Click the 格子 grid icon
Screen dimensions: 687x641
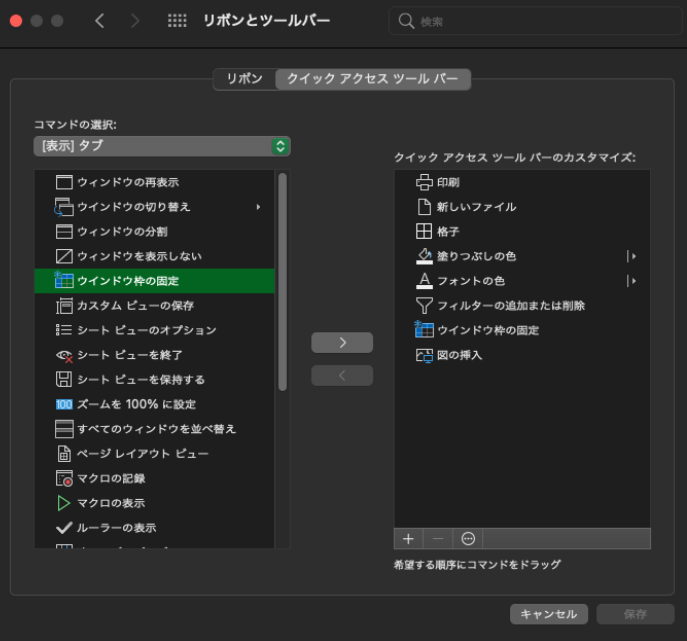[x=423, y=231]
